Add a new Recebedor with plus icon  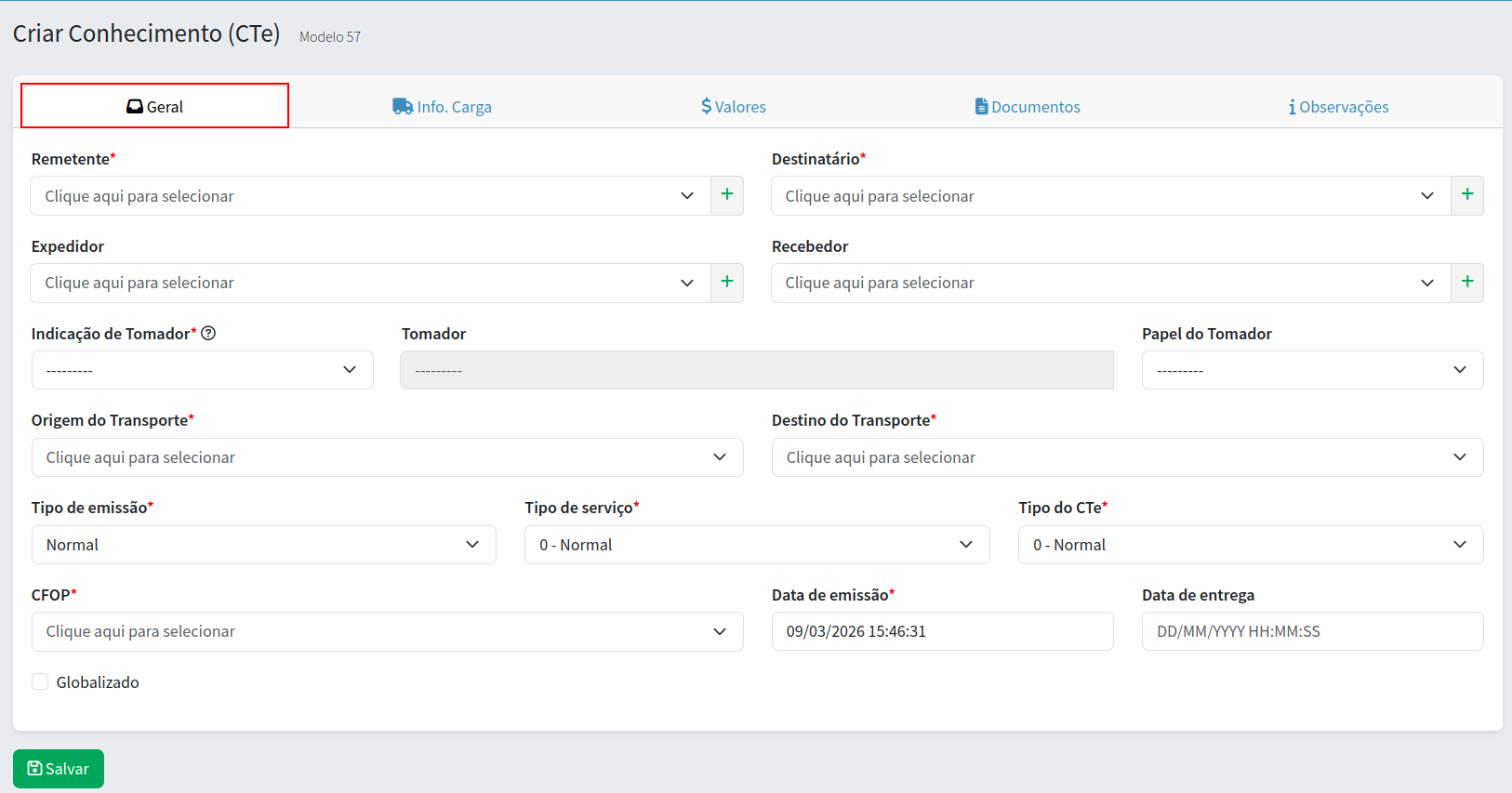pos(1467,283)
